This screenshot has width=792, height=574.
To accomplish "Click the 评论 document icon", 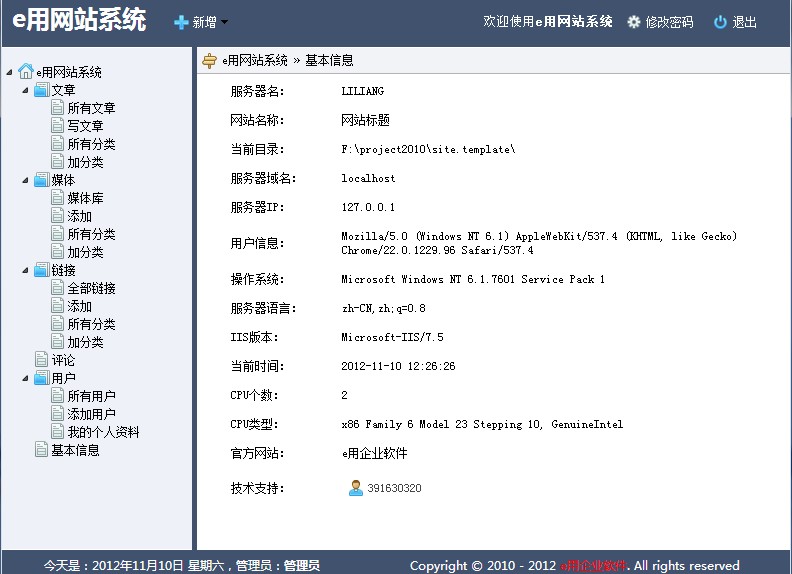I will pyautogui.click(x=41, y=359).
